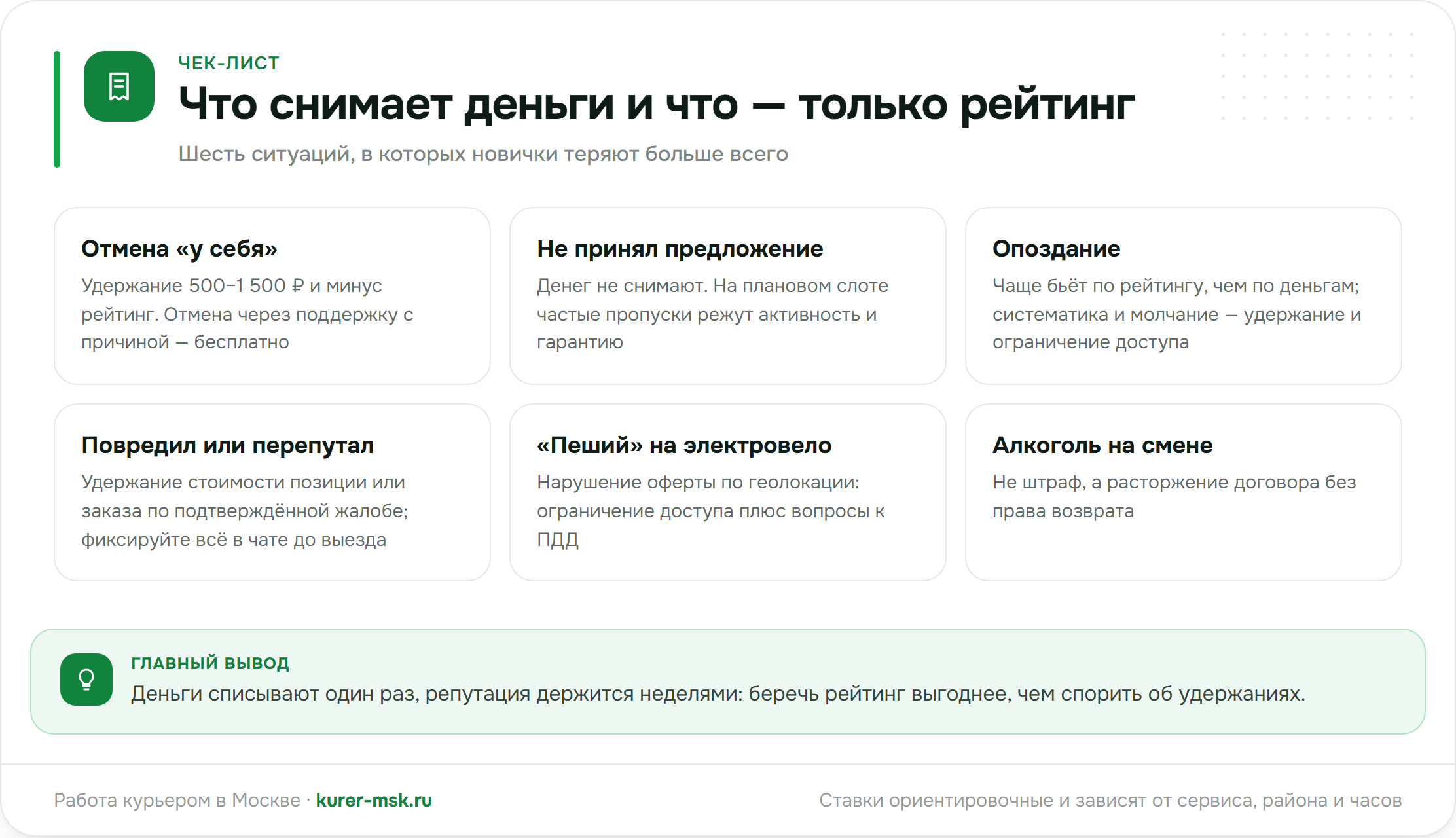
Task: Select card title "Алкоголь на смене"
Action: tap(1102, 445)
